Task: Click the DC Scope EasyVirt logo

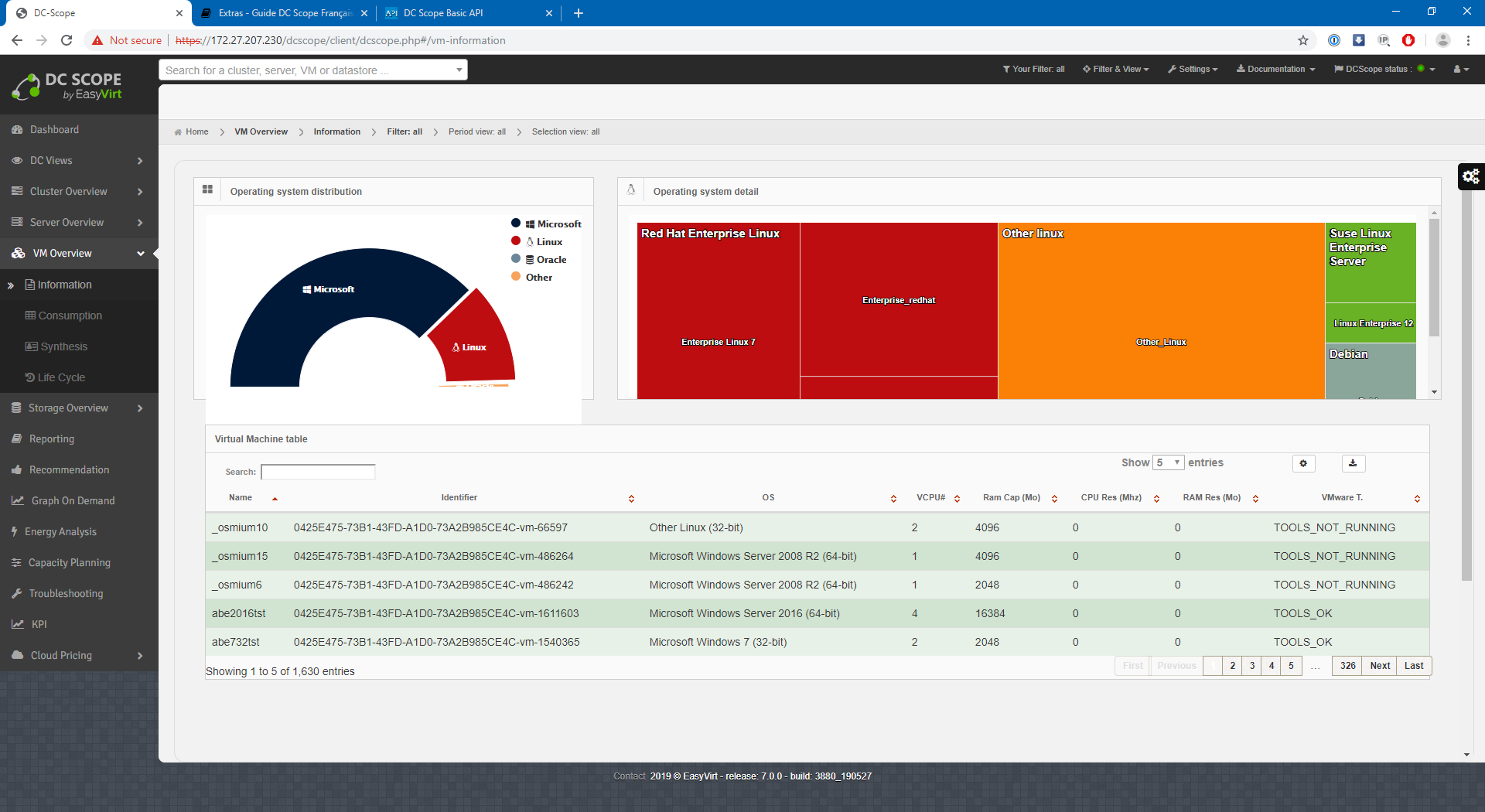Action: pyautogui.click(x=67, y=87)
